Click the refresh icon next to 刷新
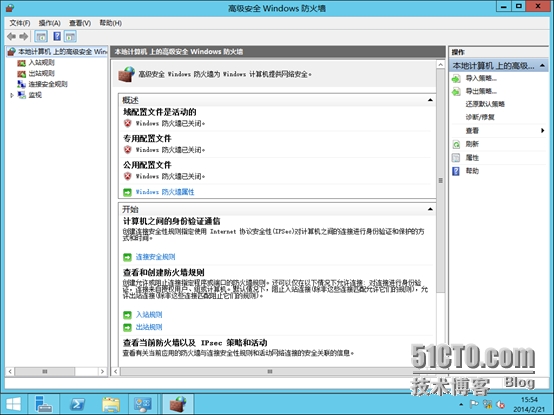The height and width of the screenshot is (415, 554). point(456,144)
